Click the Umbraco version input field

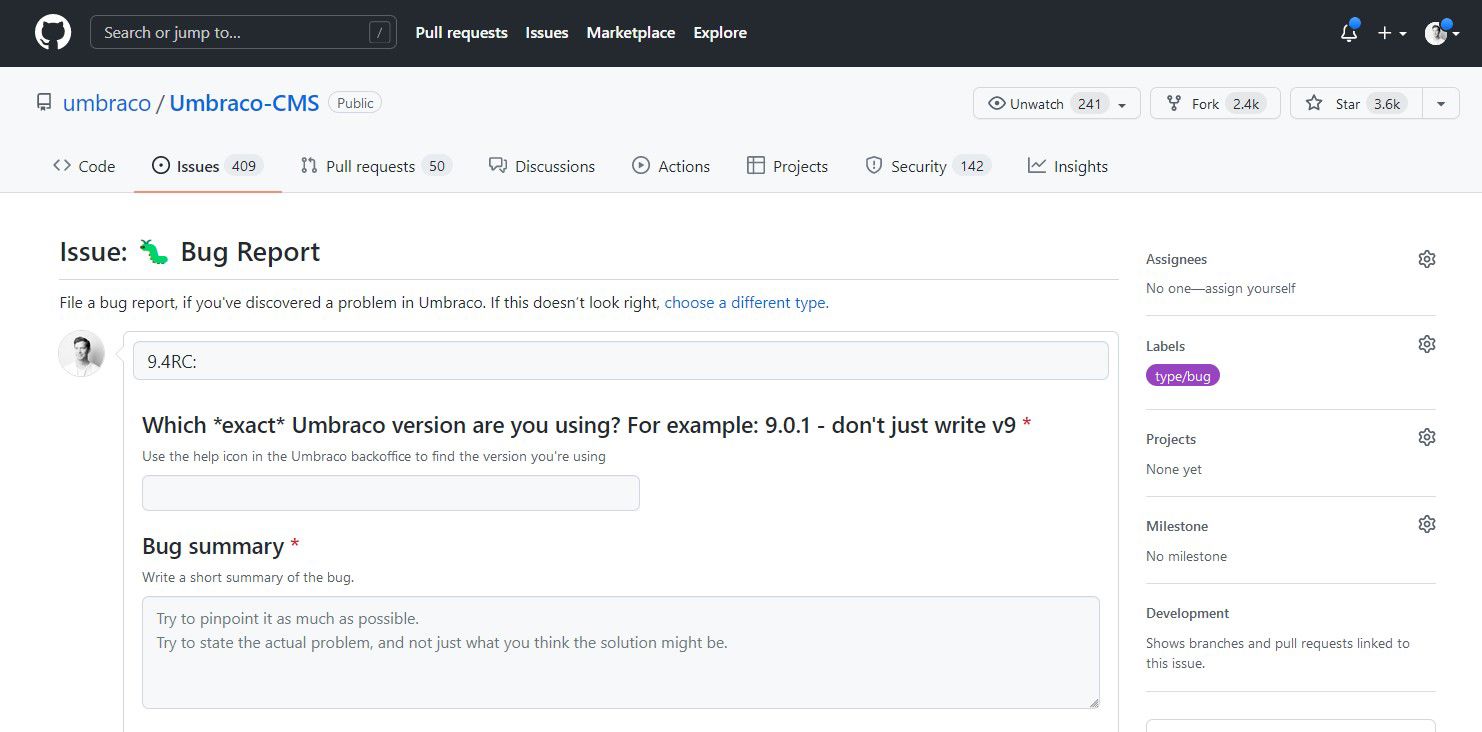[x=390, y=493]
